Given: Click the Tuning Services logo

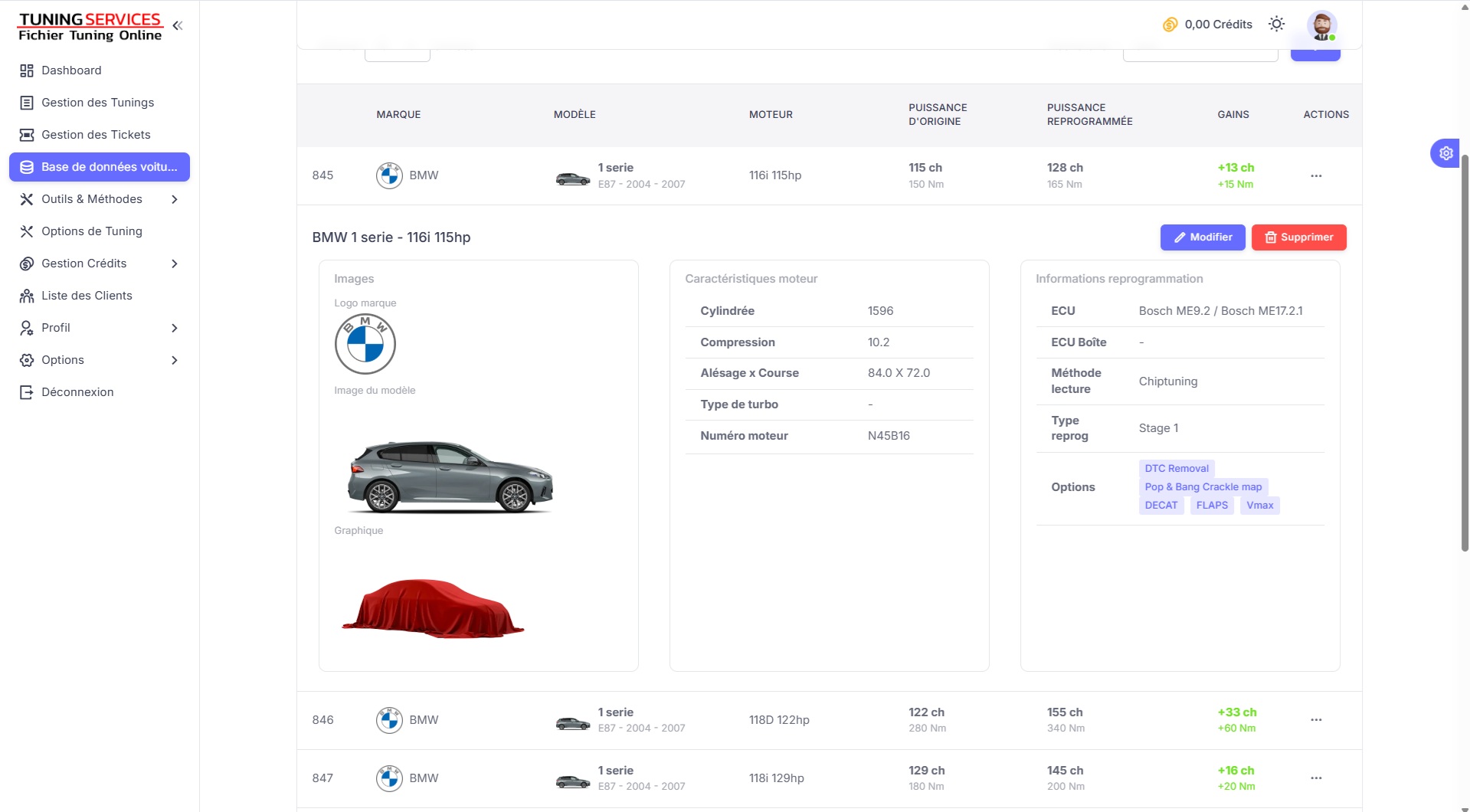Looking at the screenshot, I should pyautogui.click(x=90, y=27).
